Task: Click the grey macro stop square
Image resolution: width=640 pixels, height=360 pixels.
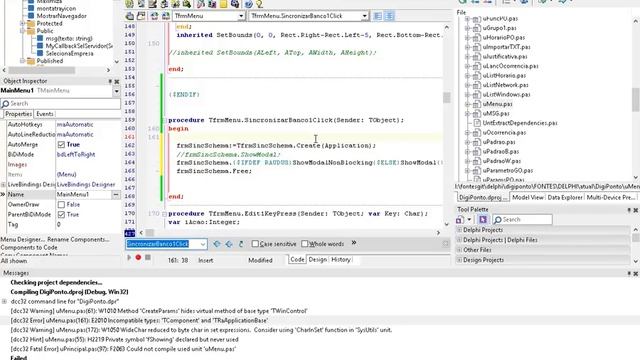Action: click(x=148, y=258)
